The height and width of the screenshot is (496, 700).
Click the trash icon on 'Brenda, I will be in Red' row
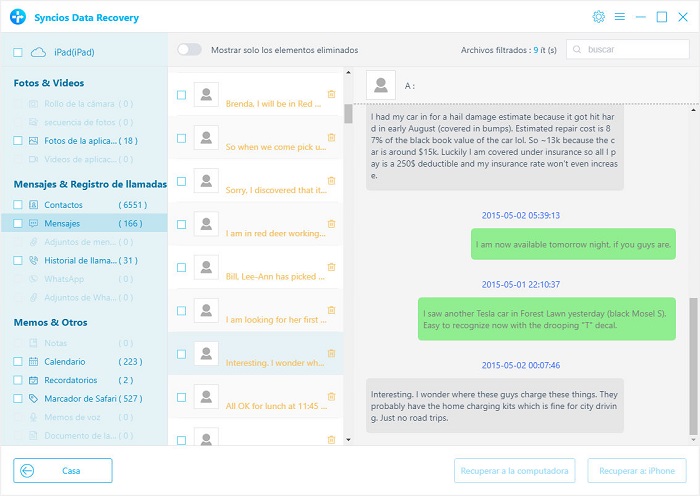pos(331,94)
